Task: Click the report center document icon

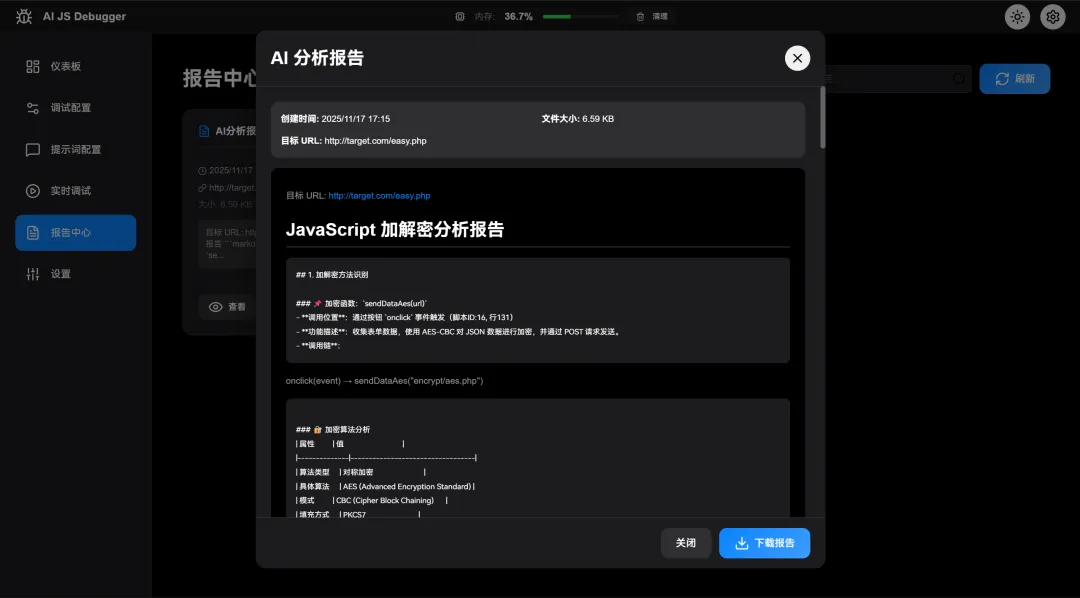Action: (x=32, y=232)
